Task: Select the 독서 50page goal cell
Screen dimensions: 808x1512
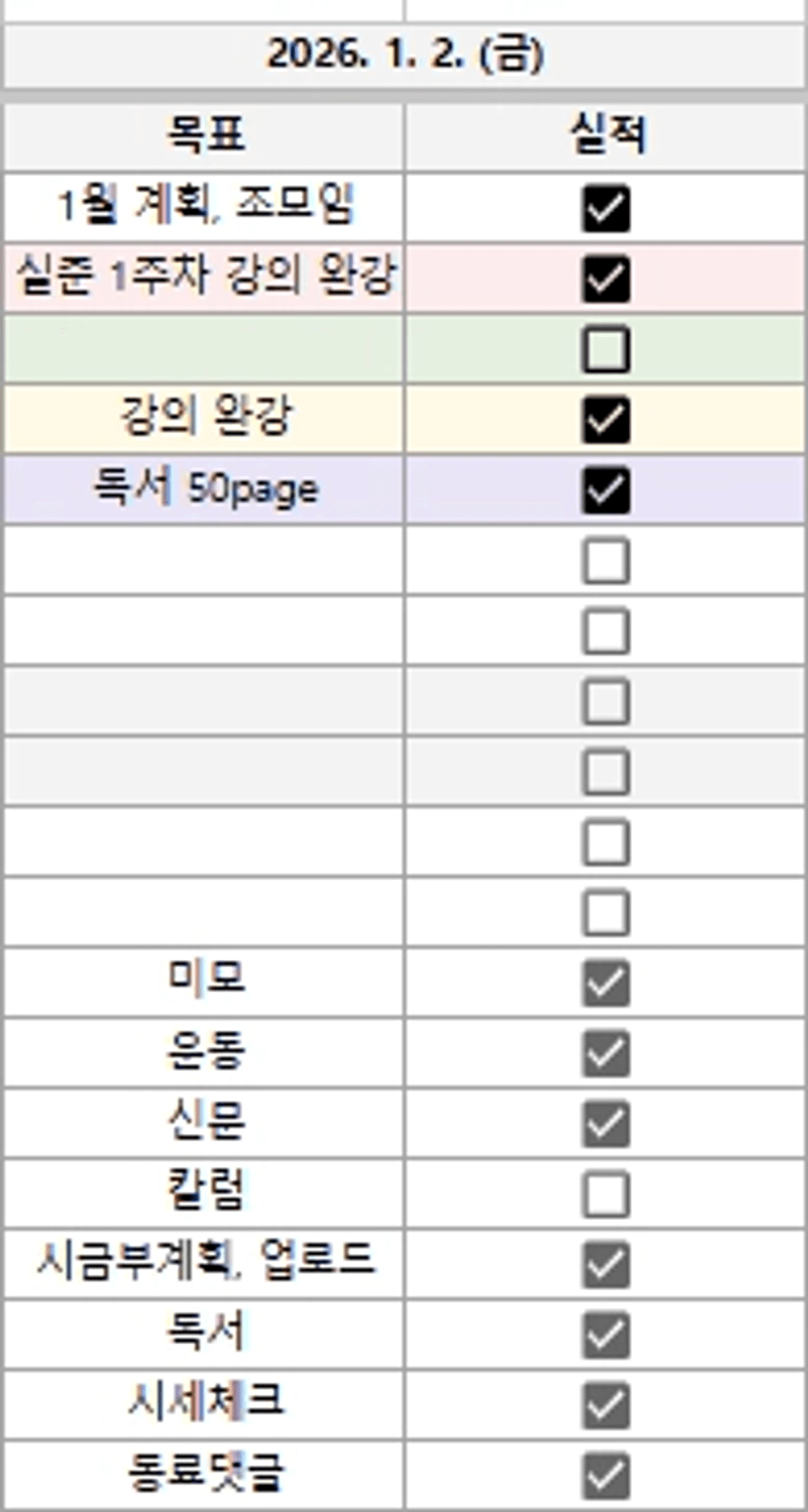Action: [x=204, y=489]
